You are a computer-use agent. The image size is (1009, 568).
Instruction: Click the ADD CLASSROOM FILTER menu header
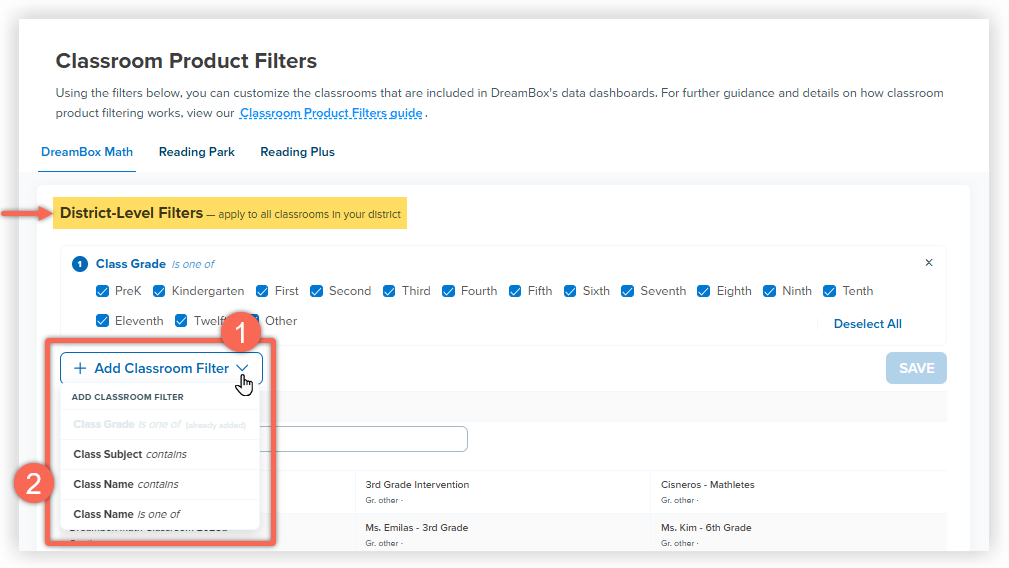tap(127, 397)
